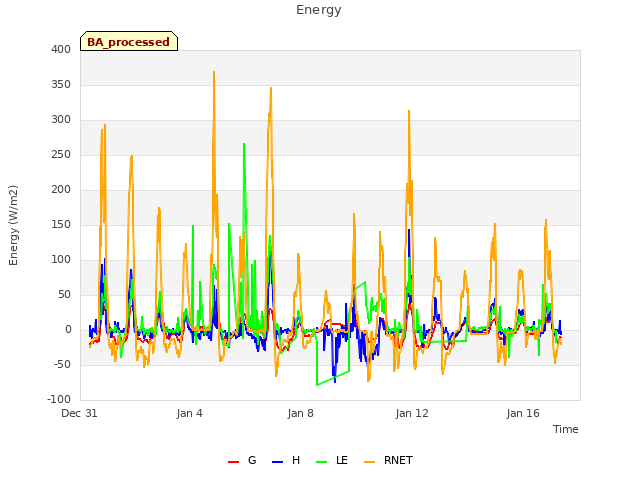The image size is (640, 480).
Task: Click the 400 y-axis tick label
Action: coord(61,49)
